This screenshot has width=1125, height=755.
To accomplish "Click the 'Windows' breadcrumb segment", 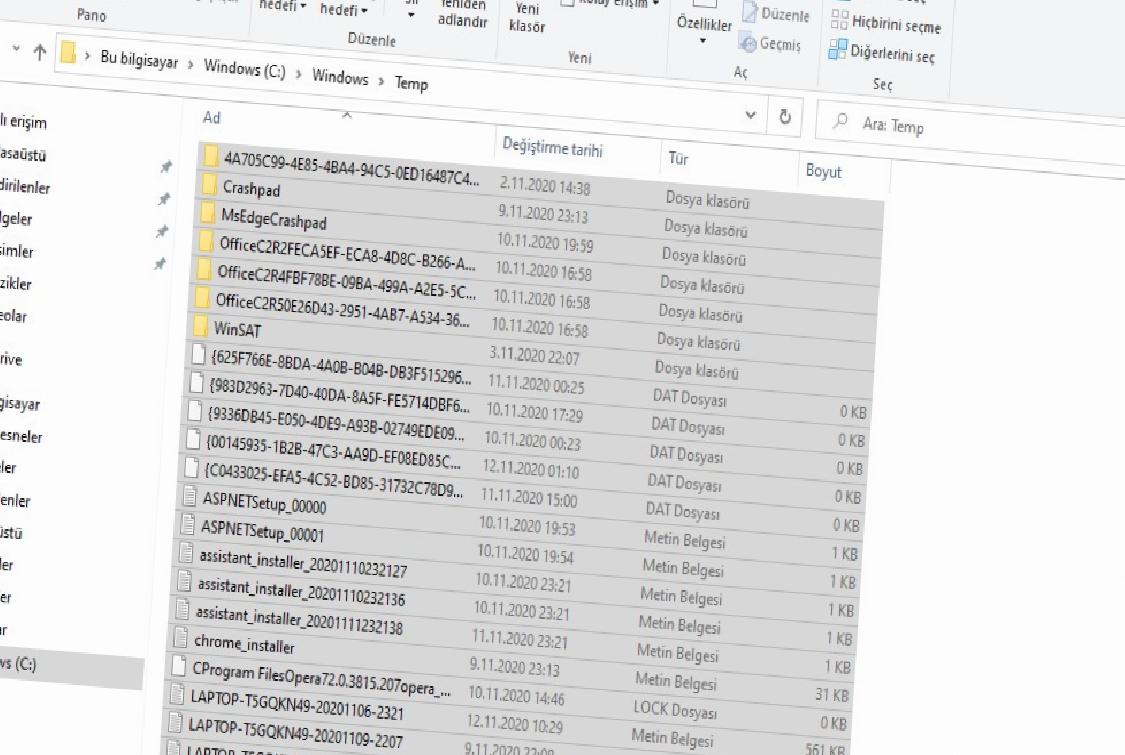I will (340, 77).
